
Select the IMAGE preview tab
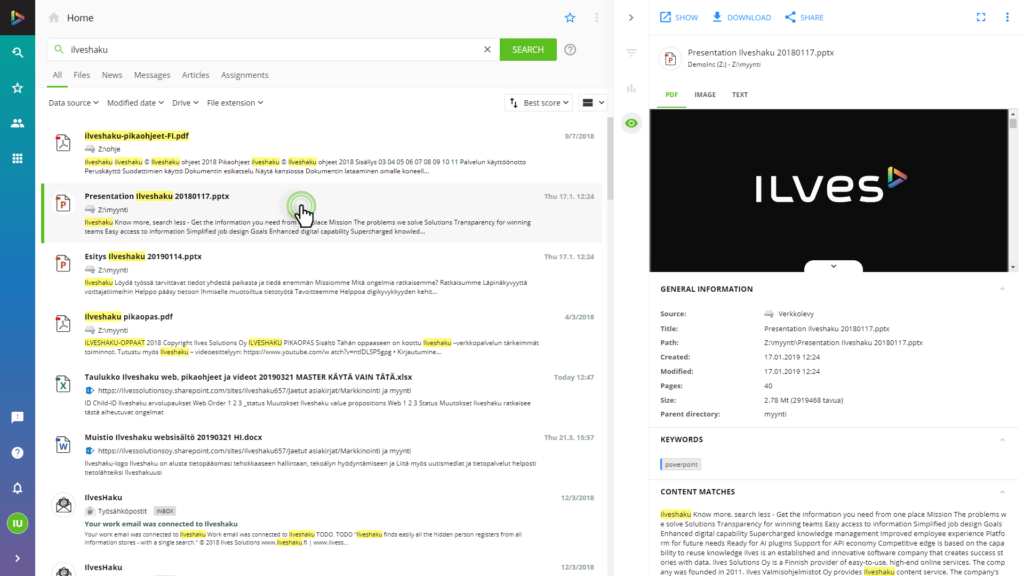705,95
